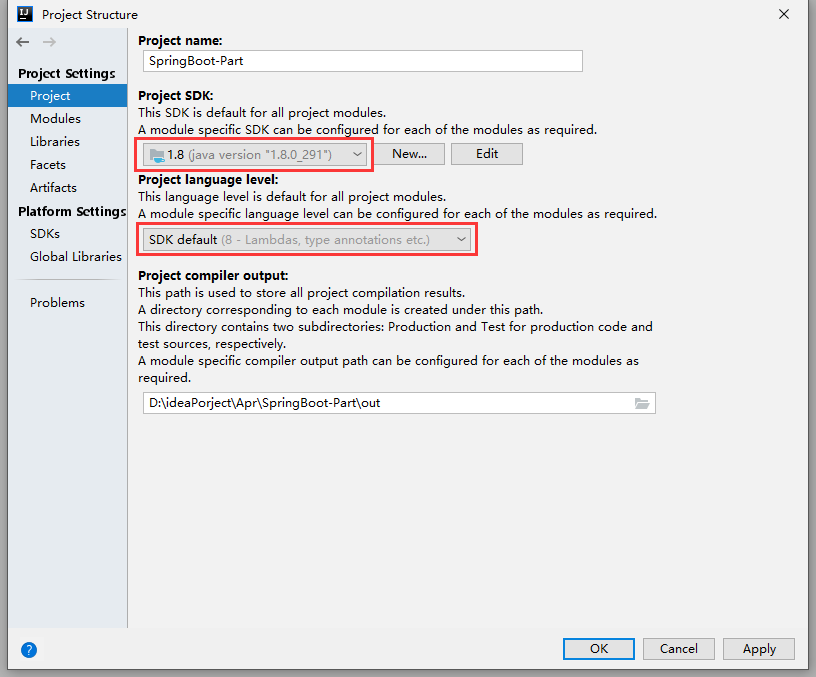Expand the Project SDK 1.8 dropdown arrow
Viewport: 816px width, 677px height.
tap(357, 155)
